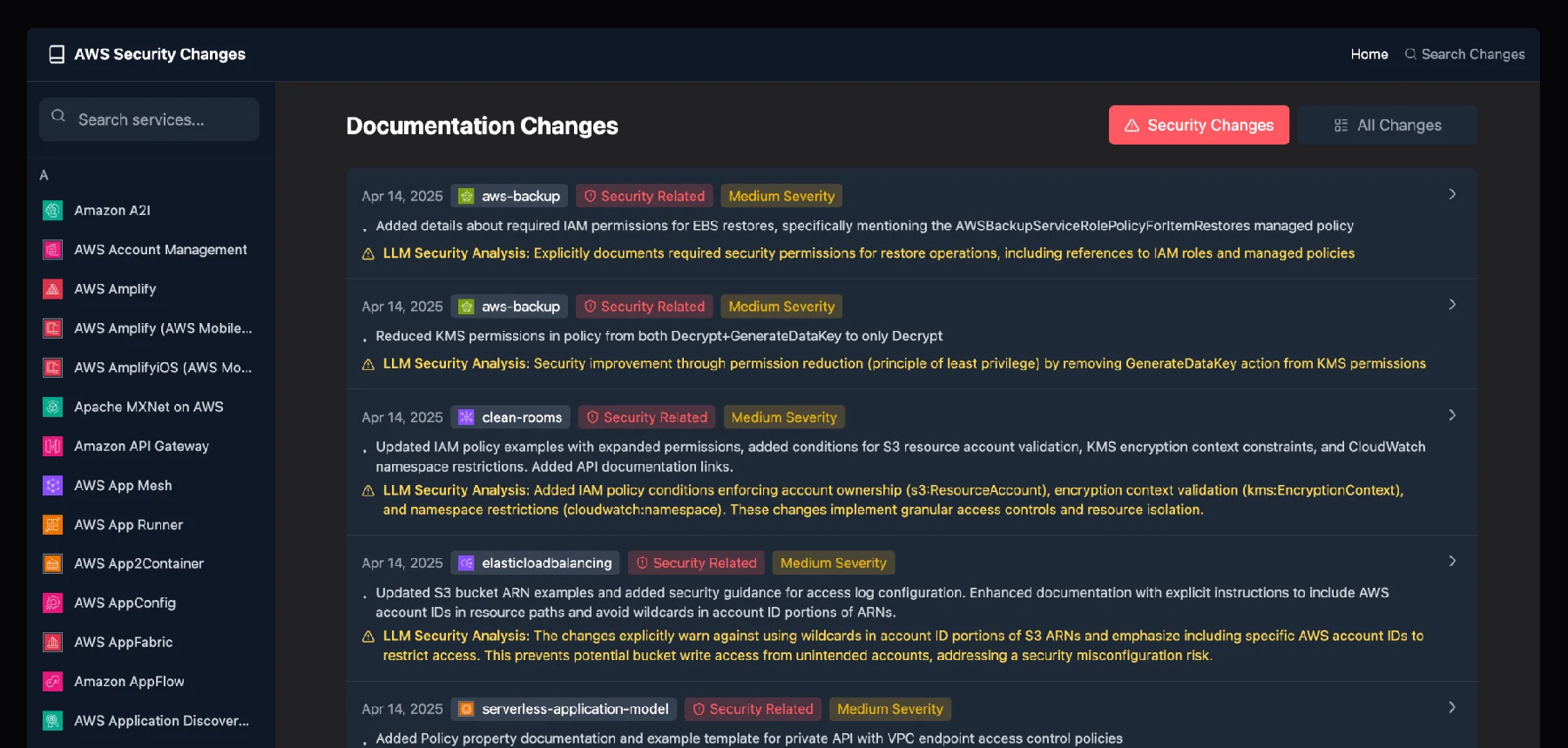The width and height of the screenshot is (1568, 748).
Task: Switch to All Changes view
Action: tap(1387, 125)
